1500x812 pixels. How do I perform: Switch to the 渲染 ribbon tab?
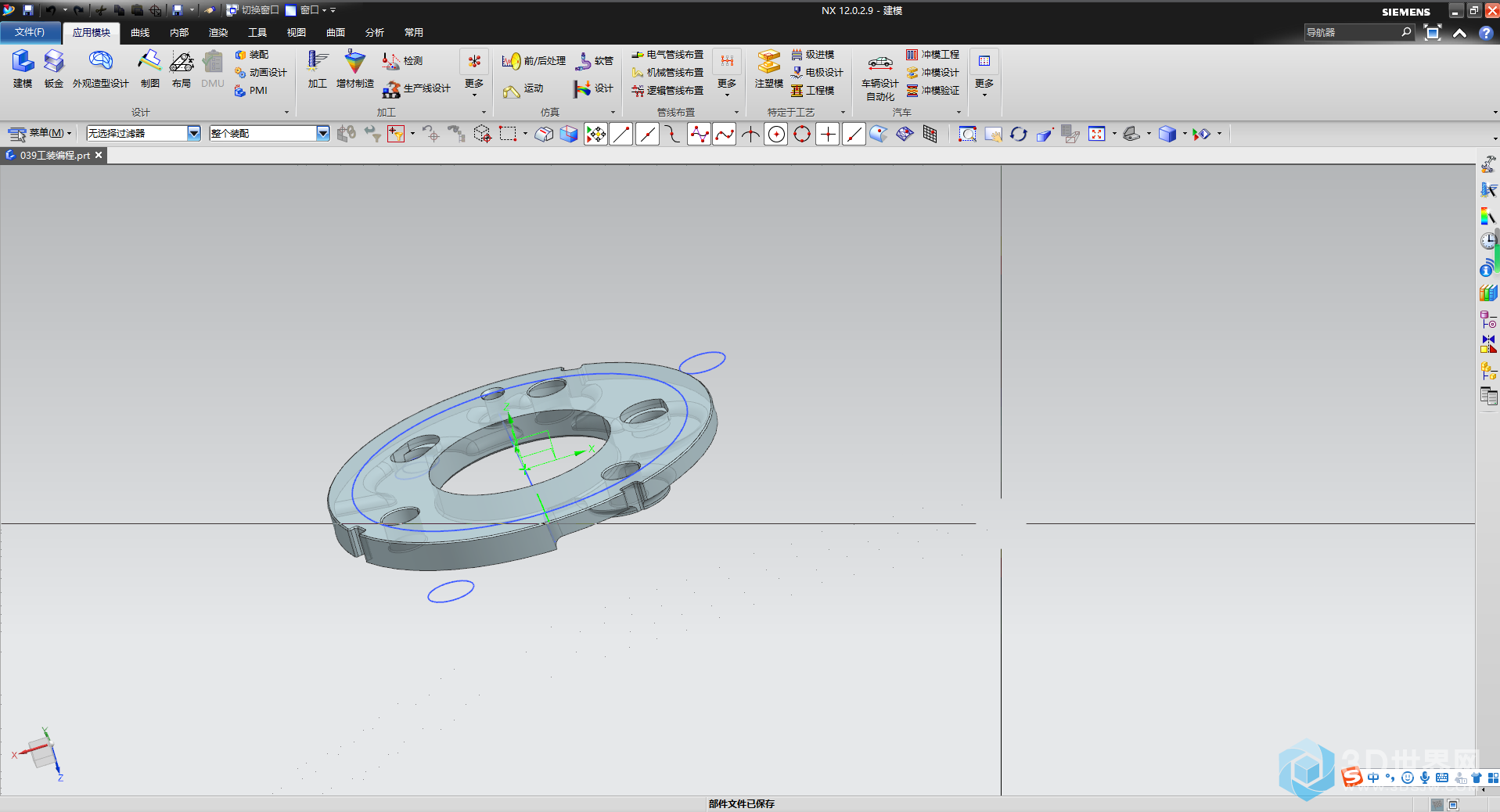point(218,33)
